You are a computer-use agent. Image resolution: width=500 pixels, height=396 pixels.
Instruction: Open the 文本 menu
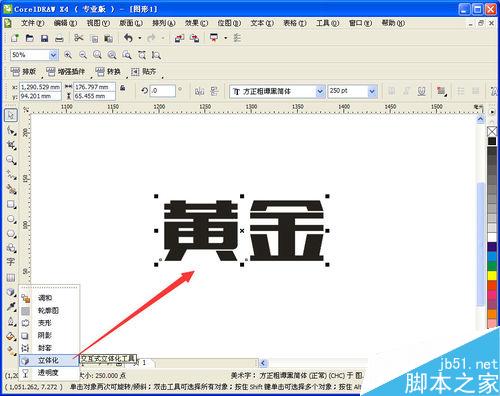coord(262,23)
